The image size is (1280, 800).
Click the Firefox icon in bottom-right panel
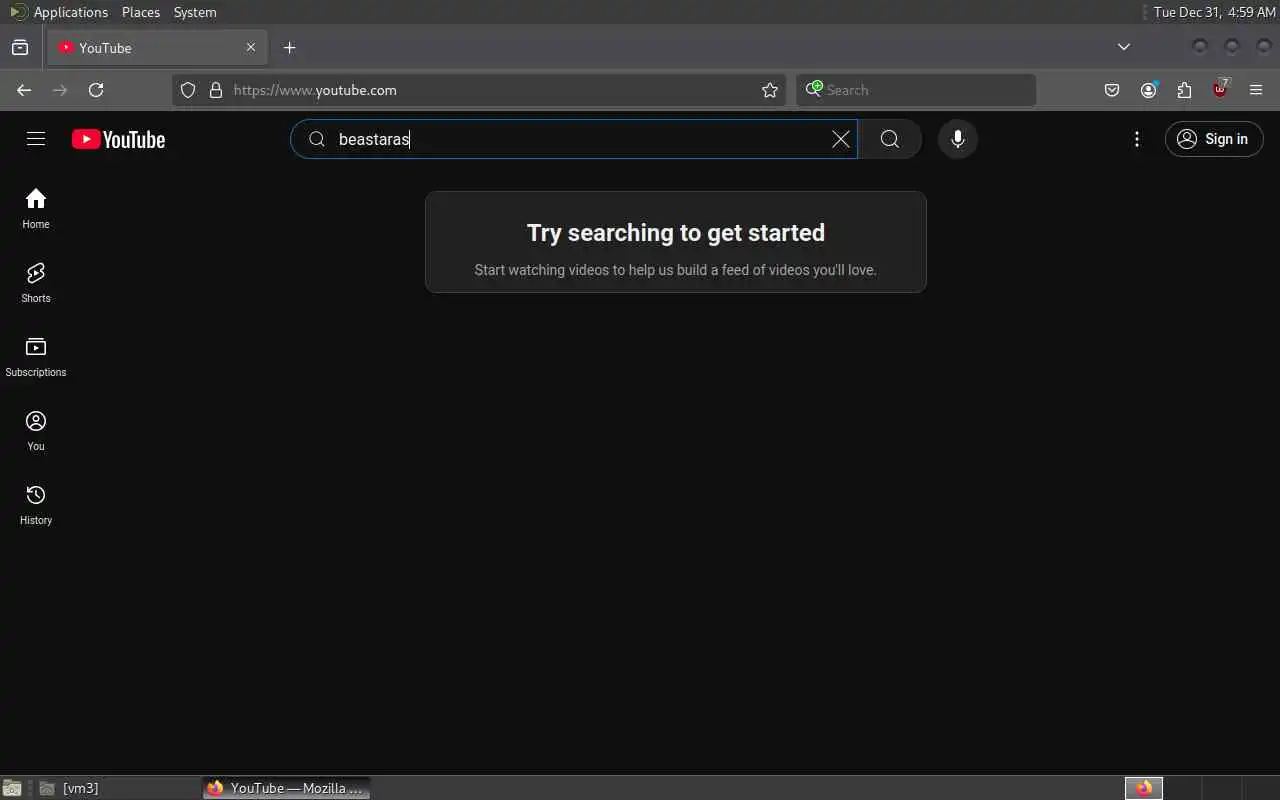tap(1144, 788)
